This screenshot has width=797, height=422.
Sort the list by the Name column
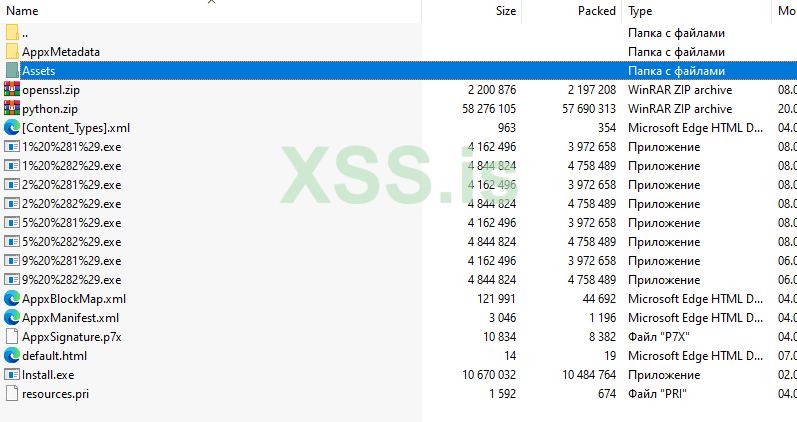tap(22, 11)
